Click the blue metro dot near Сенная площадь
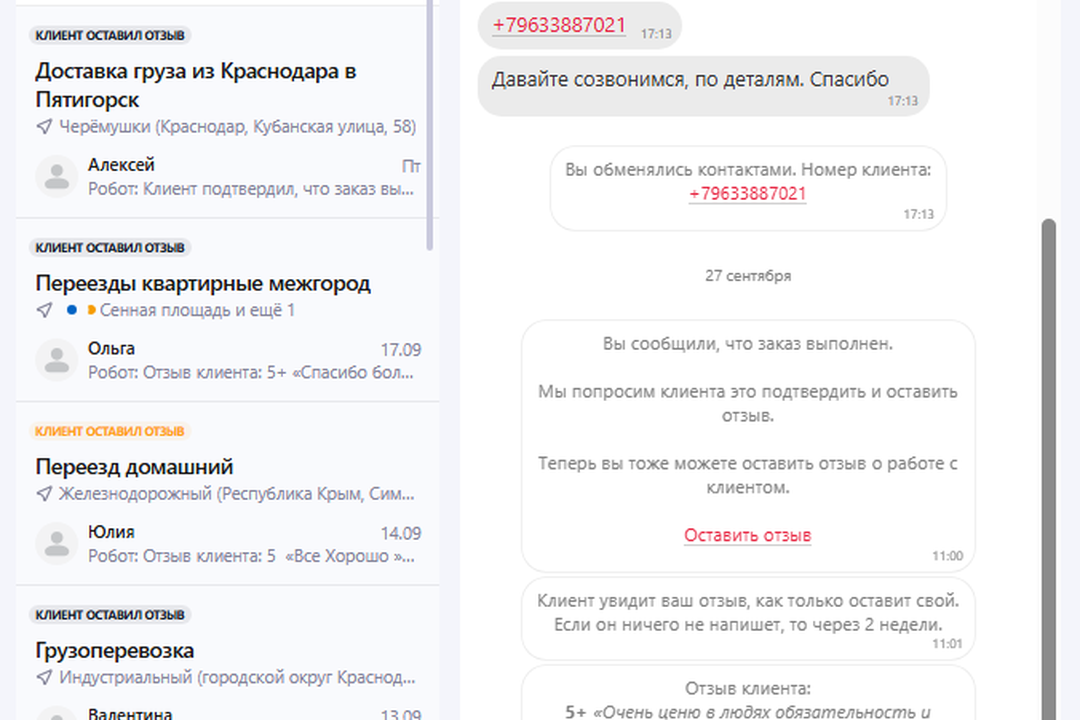The width and height of the screenshot is (1080, 720). [x=71, y=310]
